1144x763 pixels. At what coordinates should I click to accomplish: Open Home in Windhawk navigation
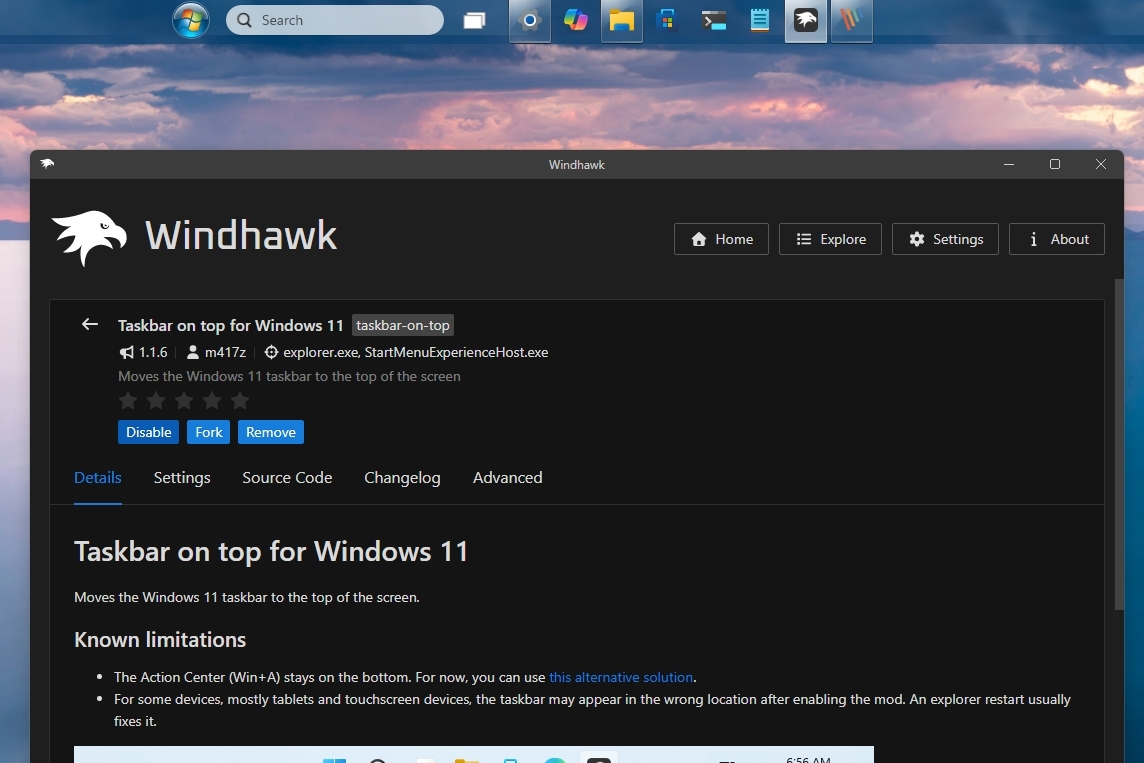(720, 239)
